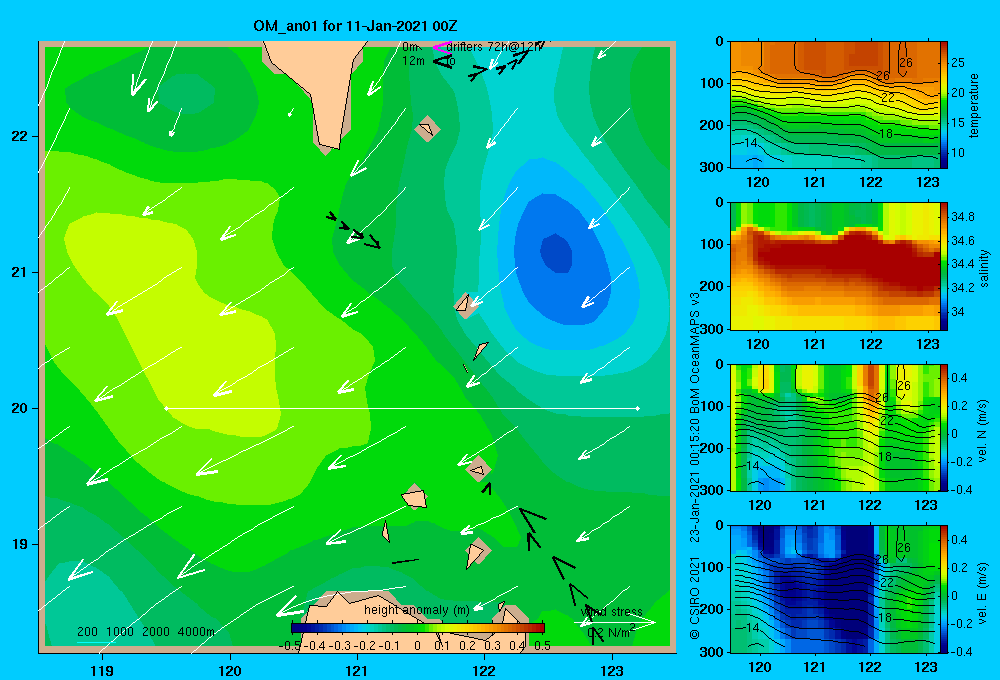1000x680 pixels.
Task: Click the island near 19.5N 122E
Action: click(478, 469)
